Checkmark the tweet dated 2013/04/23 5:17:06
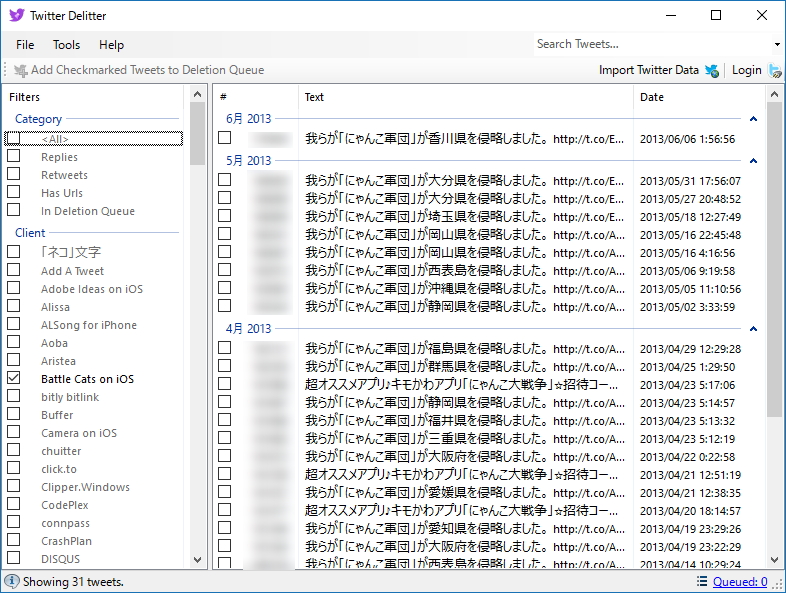786x593 pixels. pos(225,384)
